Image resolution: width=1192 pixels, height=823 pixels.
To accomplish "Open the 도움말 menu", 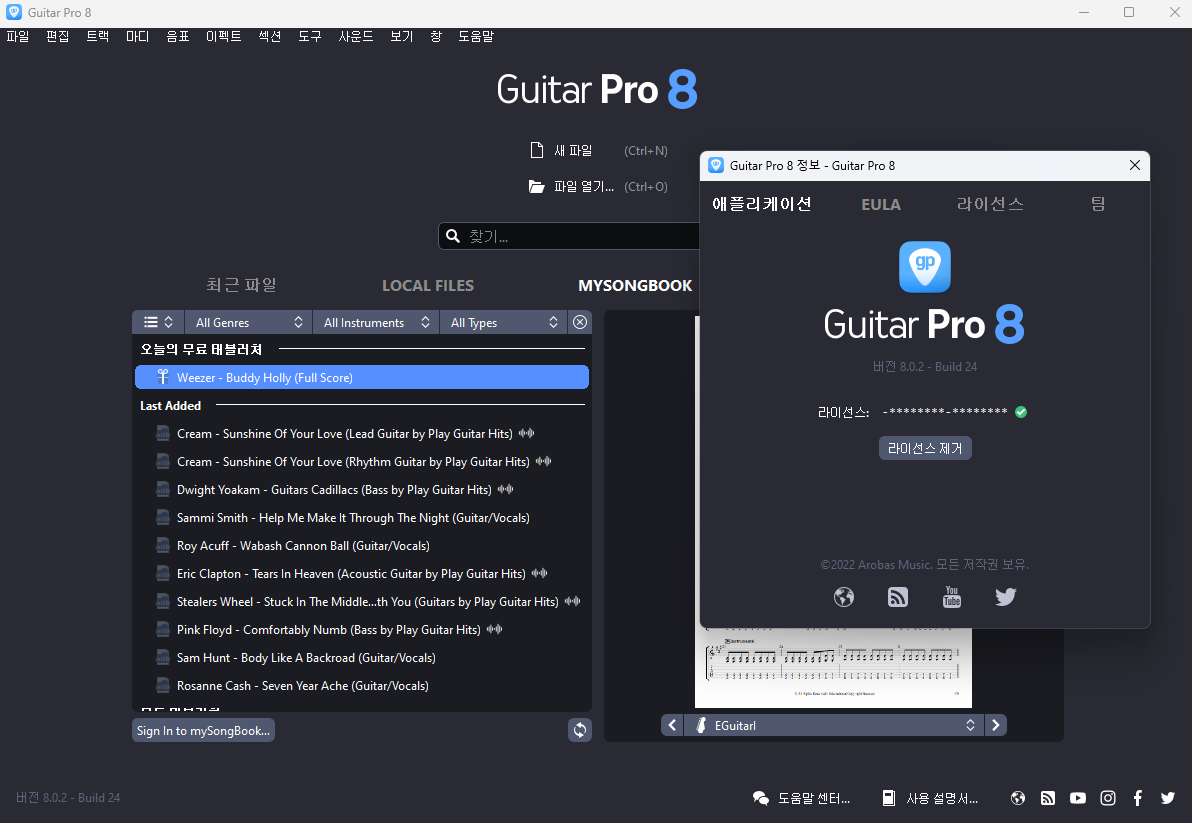I will pos(476,36).
